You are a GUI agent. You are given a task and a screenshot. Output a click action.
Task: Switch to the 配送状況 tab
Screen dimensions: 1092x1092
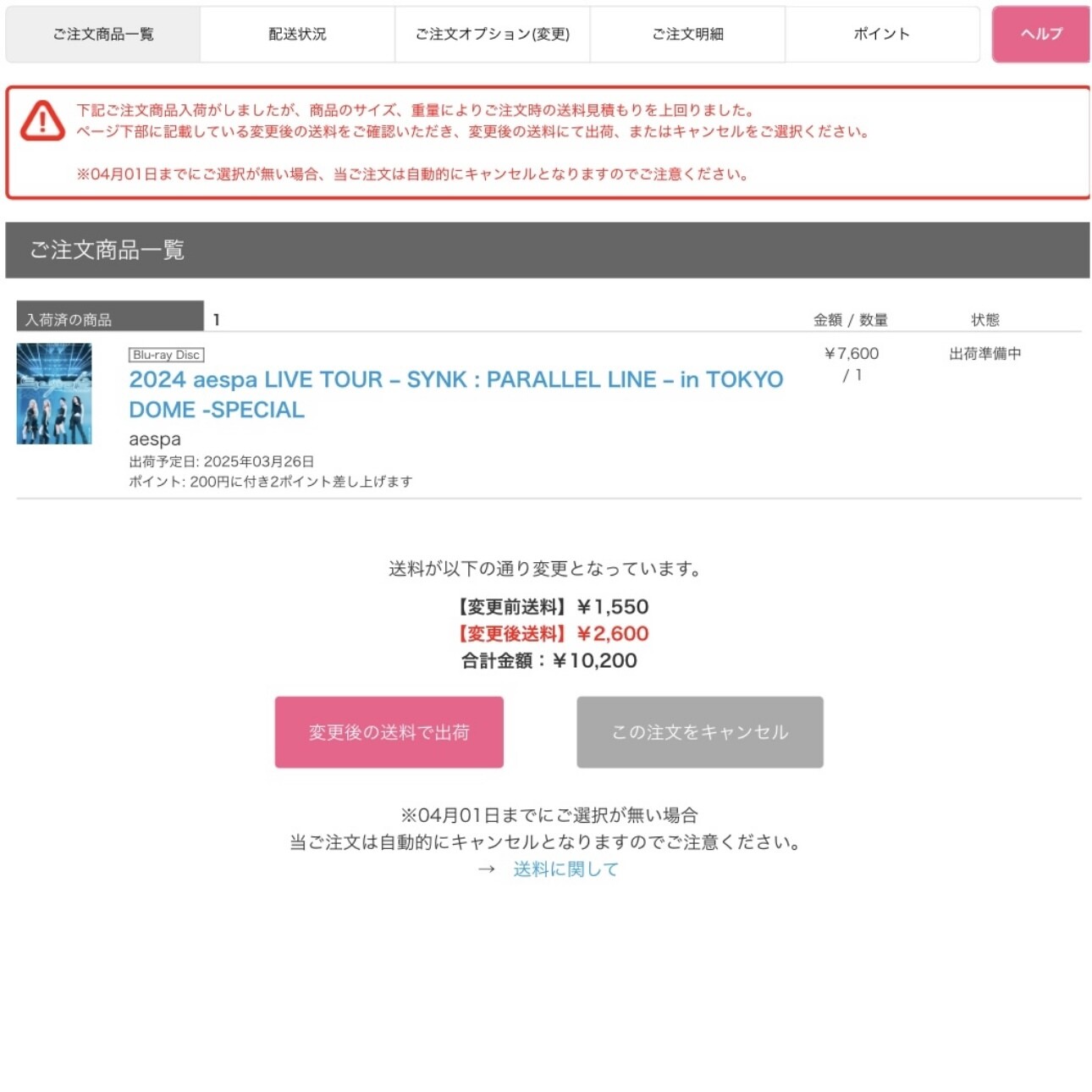(x=297, y=34)
